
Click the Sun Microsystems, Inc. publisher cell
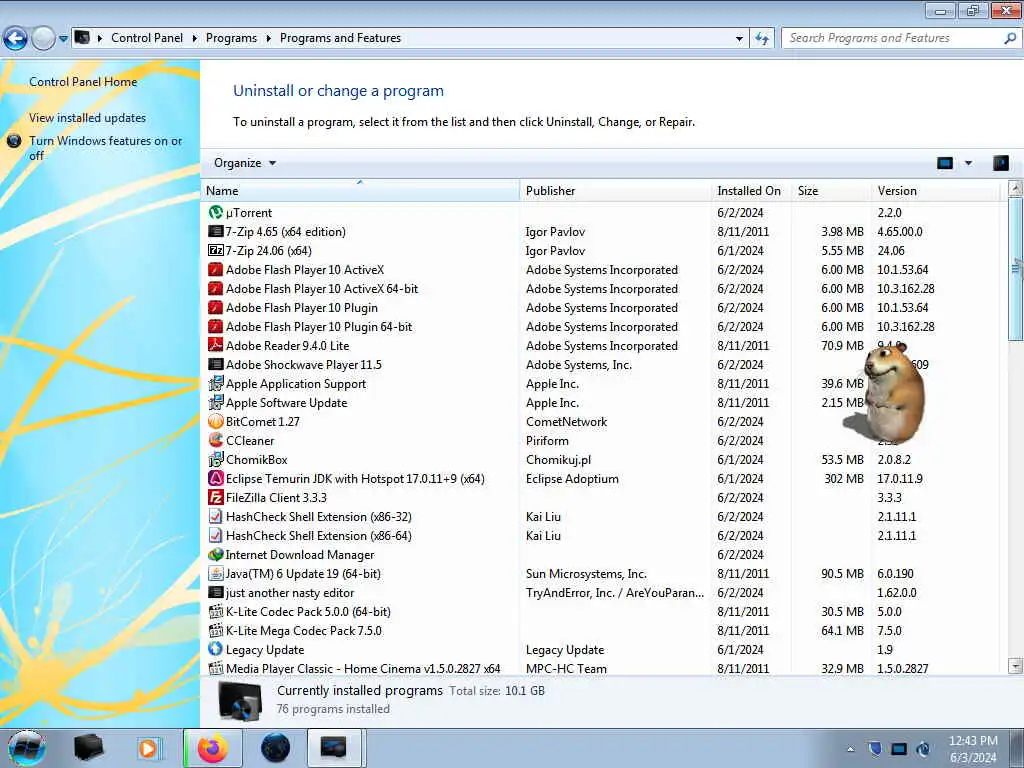(x=586, y=573)
